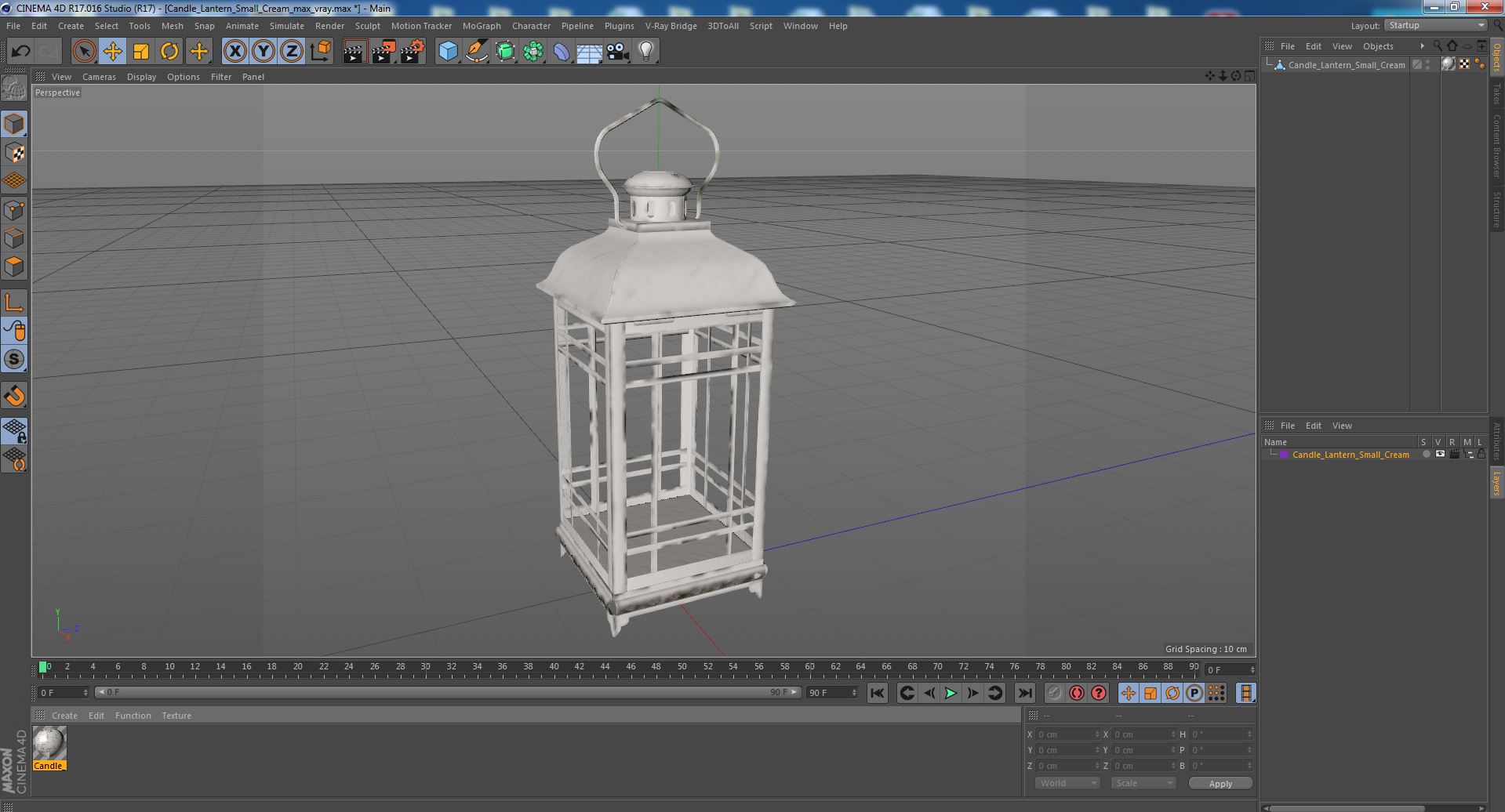
Task: Click the end frame 90 F field
Action: [x=832, y=693]
